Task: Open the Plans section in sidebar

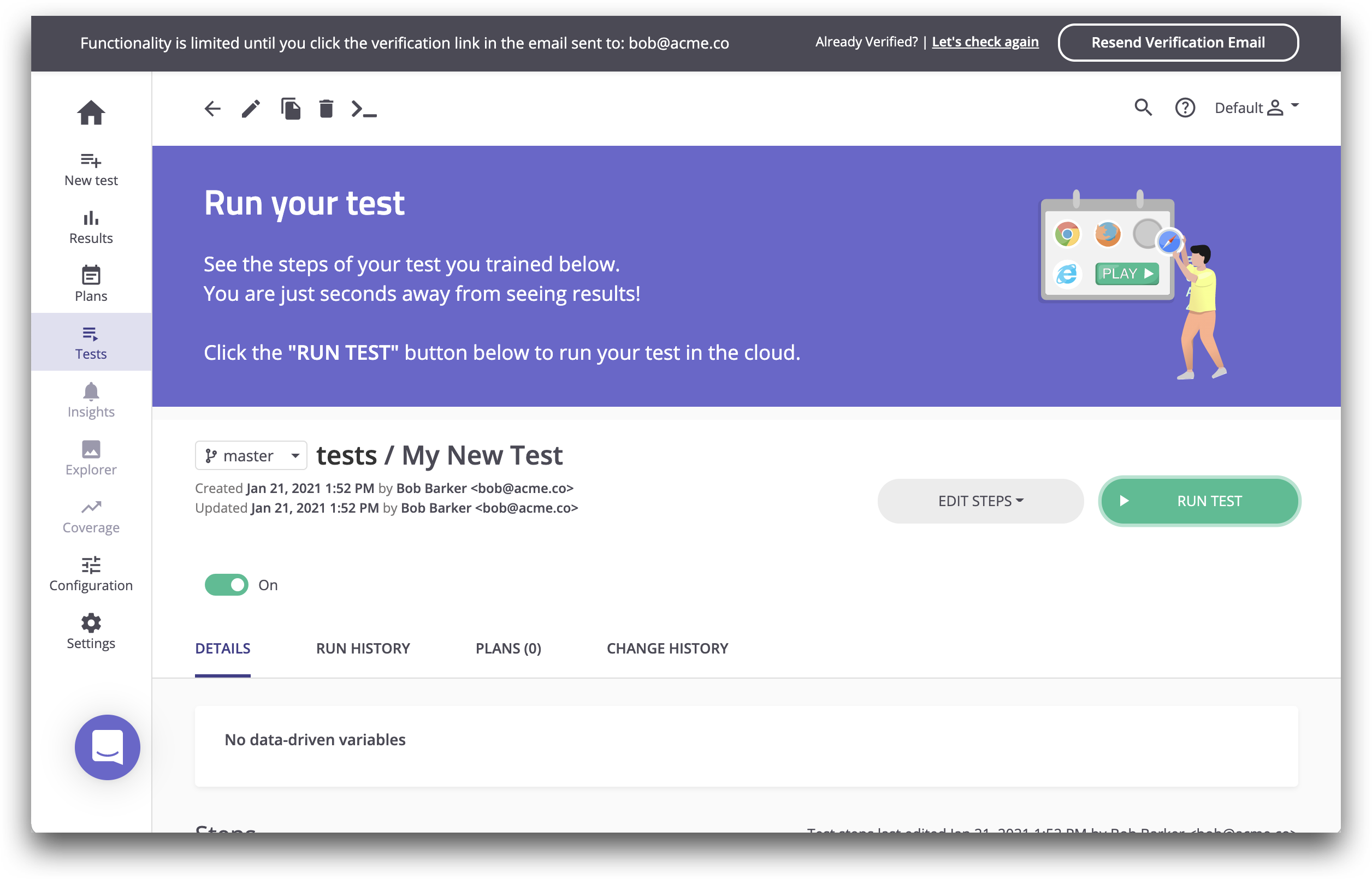Action: pos(91,284)
